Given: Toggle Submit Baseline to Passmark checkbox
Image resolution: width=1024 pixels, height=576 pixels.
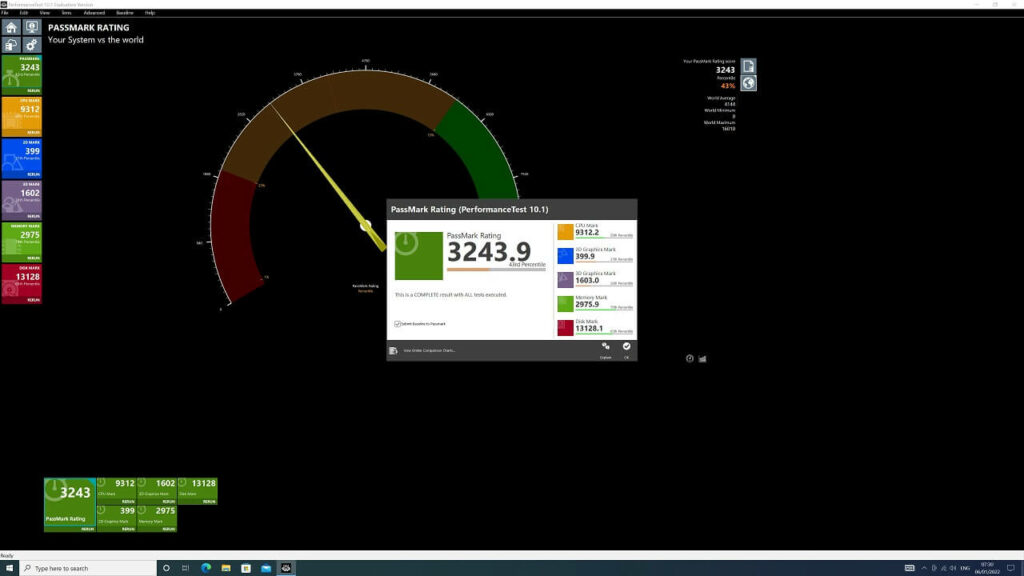Looking at the screenshot, I should point(397,324).
